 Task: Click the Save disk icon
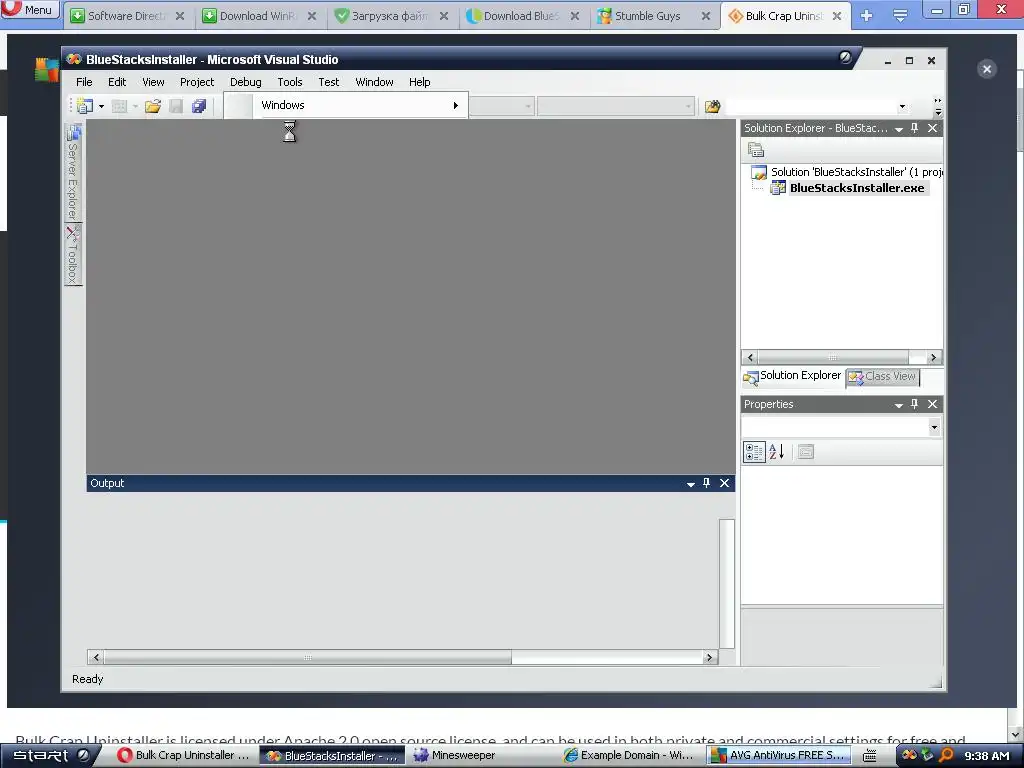pyautogui.click(x=176, y=106)
